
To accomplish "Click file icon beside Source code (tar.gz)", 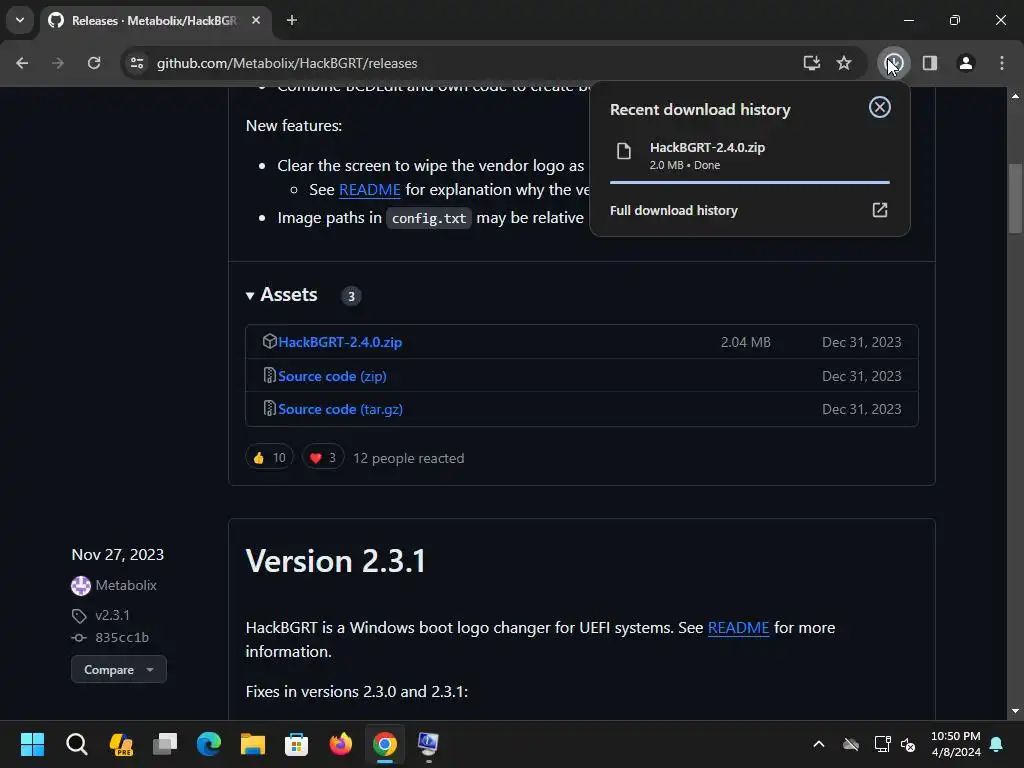I will 269,408.
